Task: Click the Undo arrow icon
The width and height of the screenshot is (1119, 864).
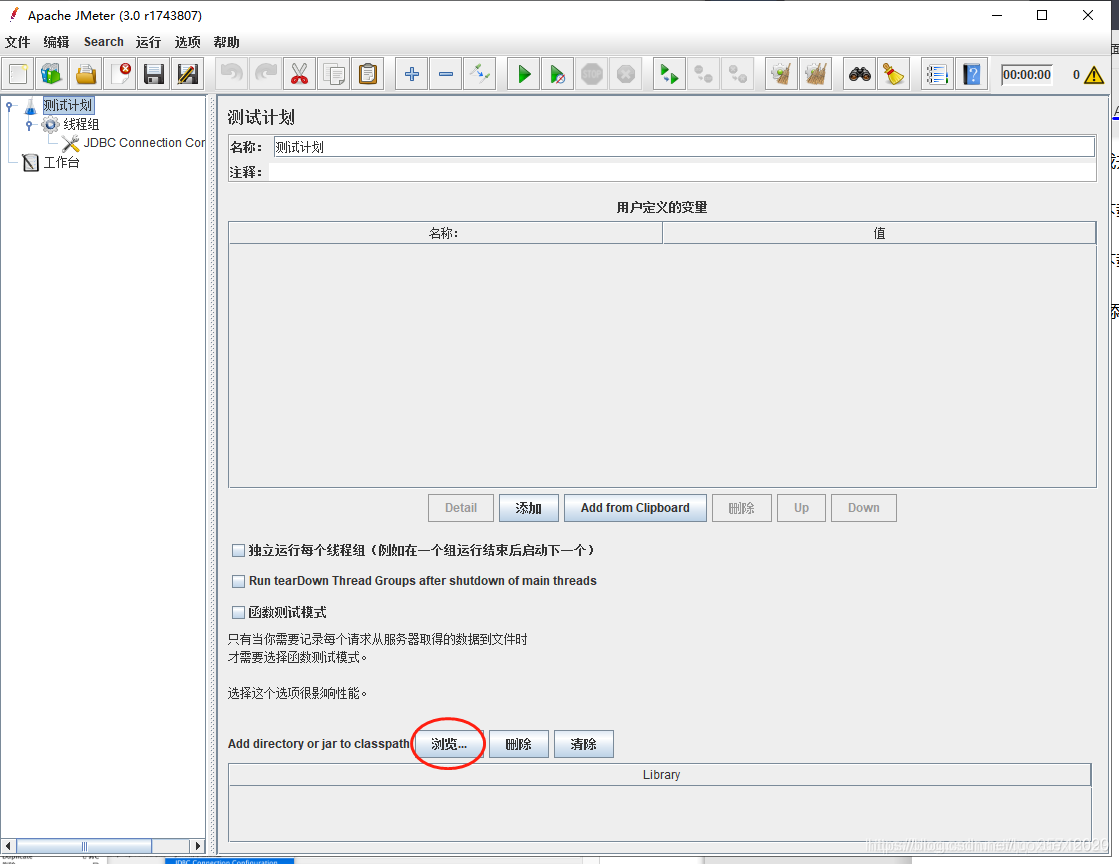Action: (231, 74)
